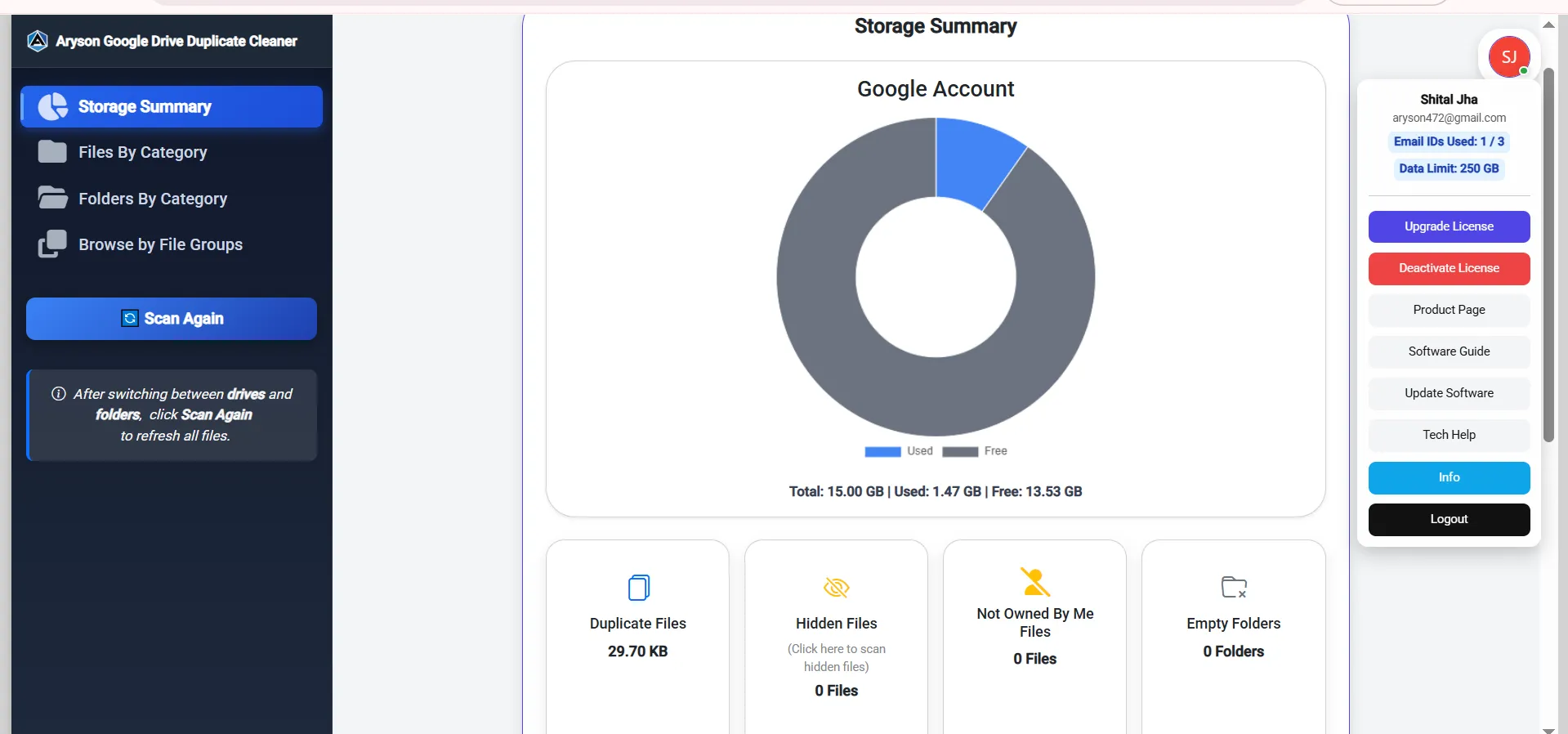Click the Empty Folders folder icon
Image resolution: width=1568 pixels, height=734 pixels.
pos(1234,587)
